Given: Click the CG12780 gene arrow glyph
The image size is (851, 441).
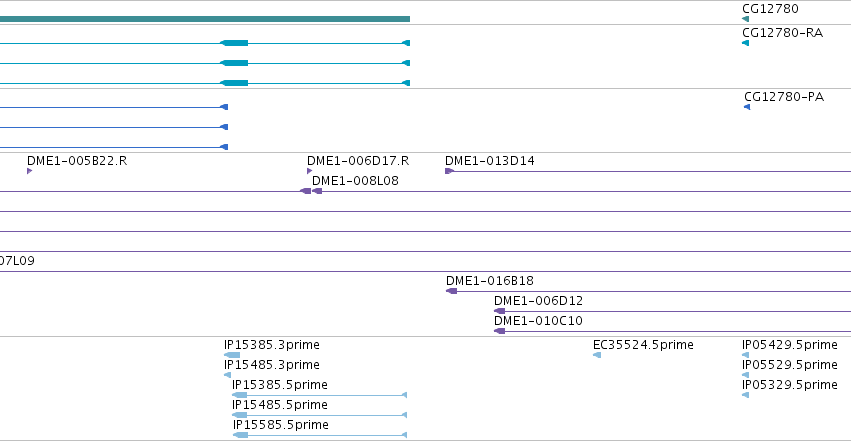Looking at the screenshot, I should [x=745, y=19].
